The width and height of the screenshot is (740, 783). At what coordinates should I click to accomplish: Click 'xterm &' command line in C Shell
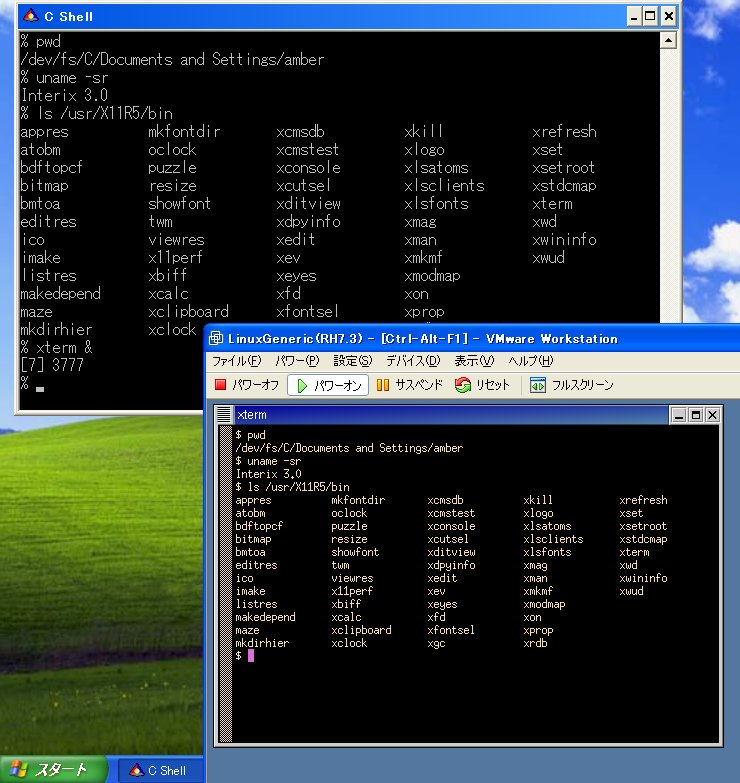pyautogui.click(x=64, y=348)
